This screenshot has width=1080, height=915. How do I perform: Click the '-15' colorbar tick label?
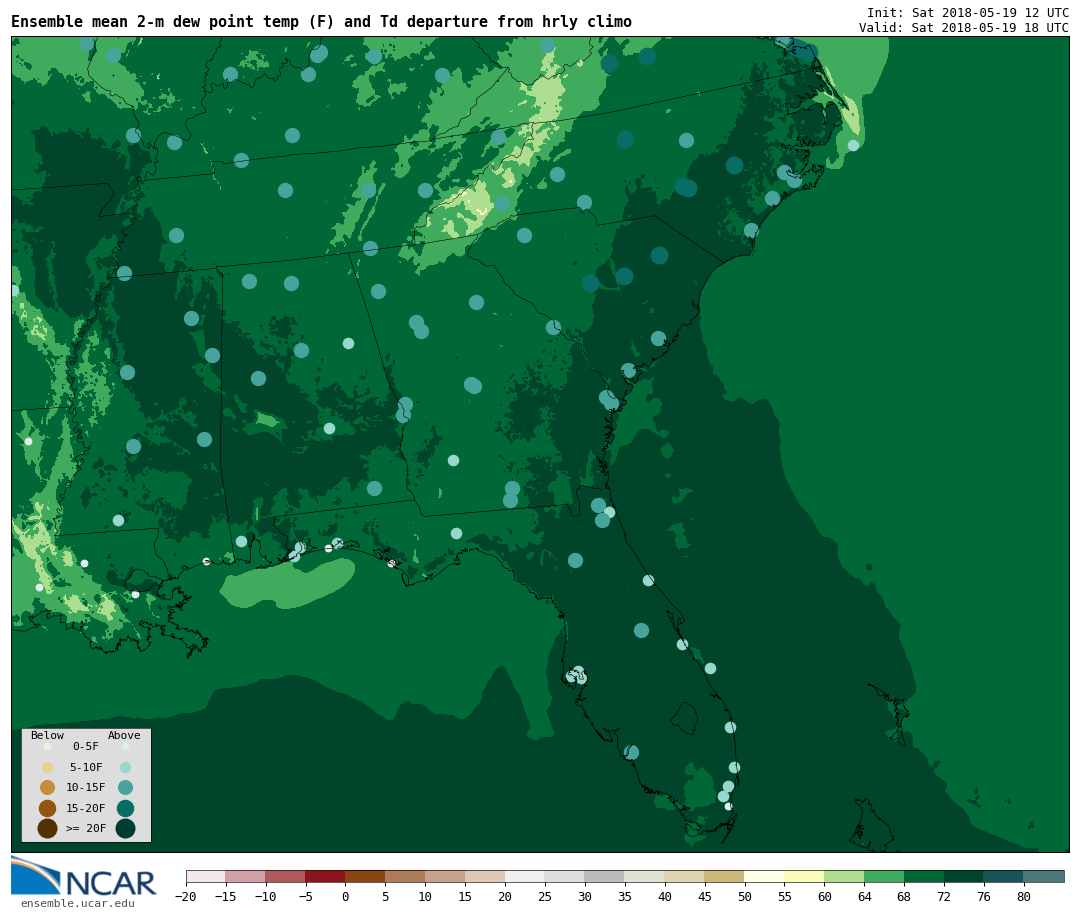click(226, 896)
